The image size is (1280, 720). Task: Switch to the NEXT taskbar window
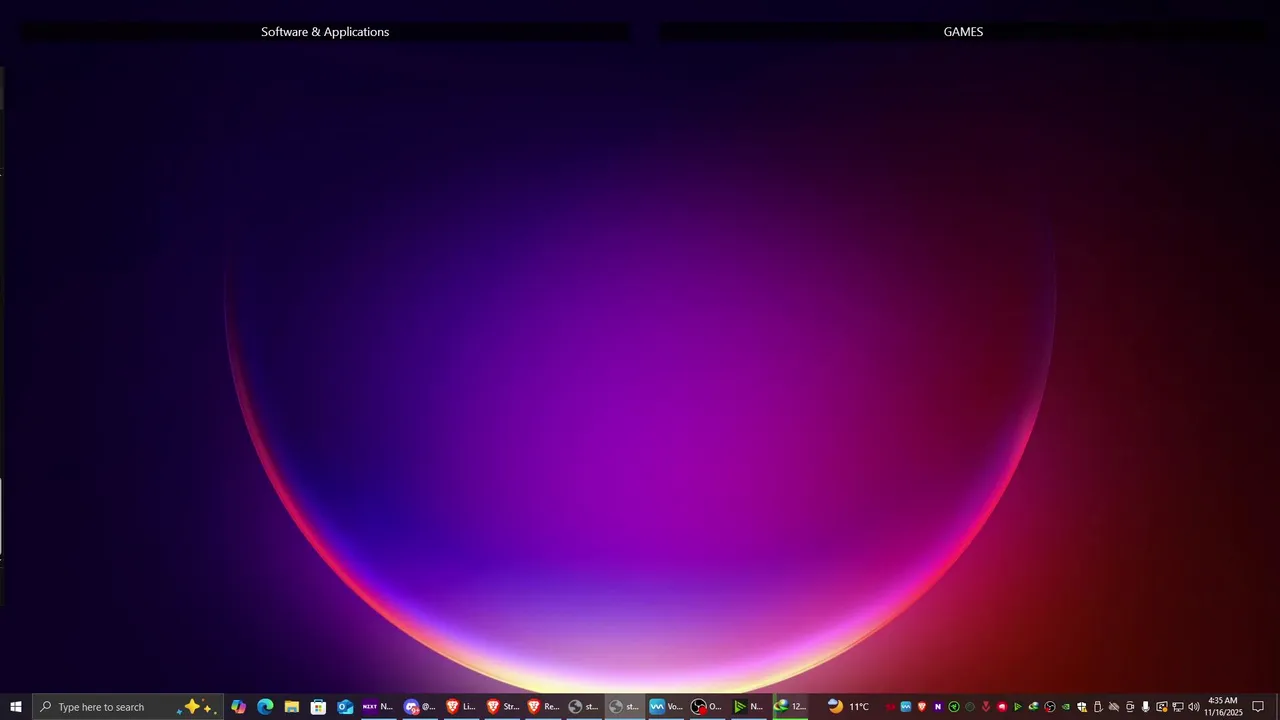coord(378,707)
